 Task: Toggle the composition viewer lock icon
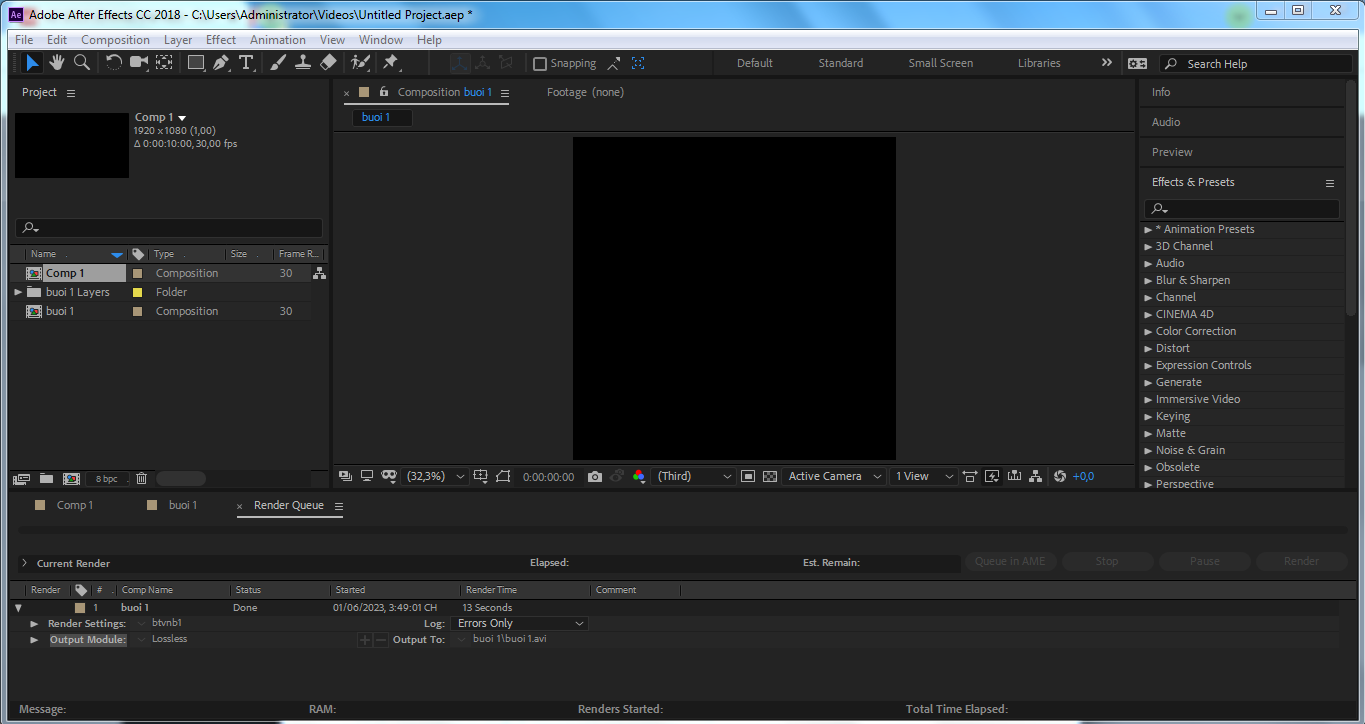point(383,92)
